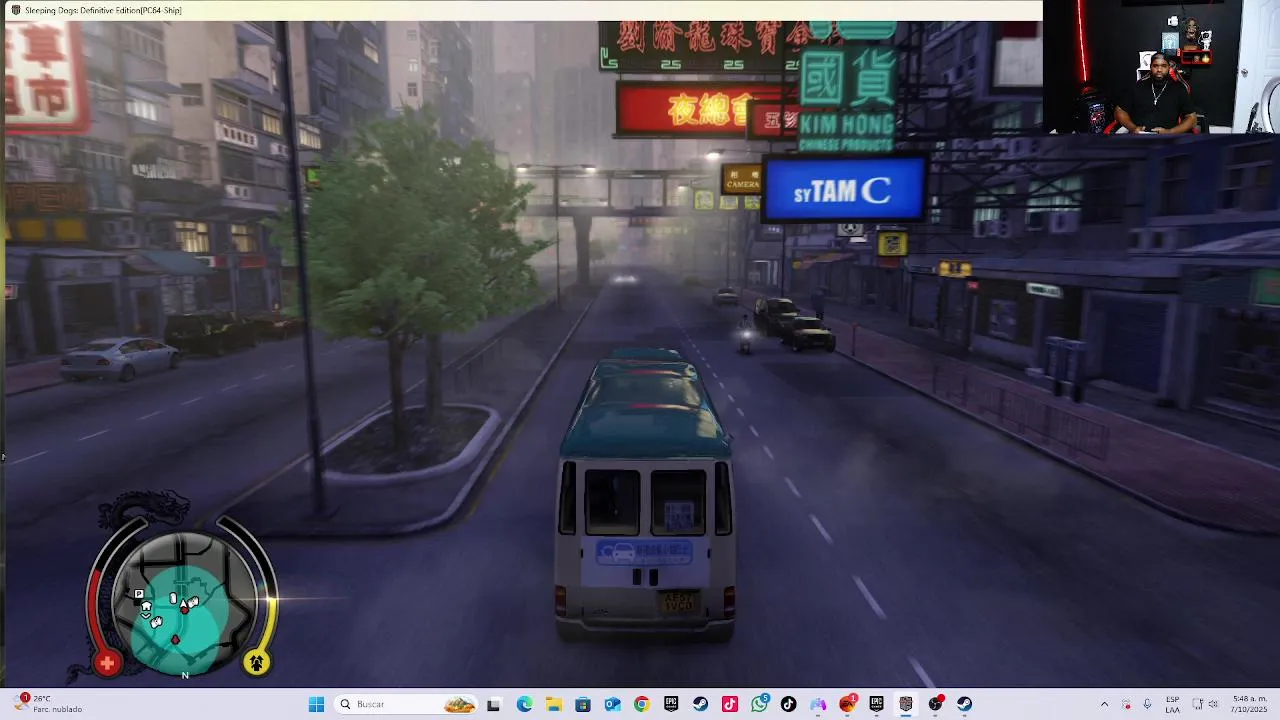Open the last Steam taskbar icon
The height and width of the screenshot is (720, 1280).
tap(964, 704)
